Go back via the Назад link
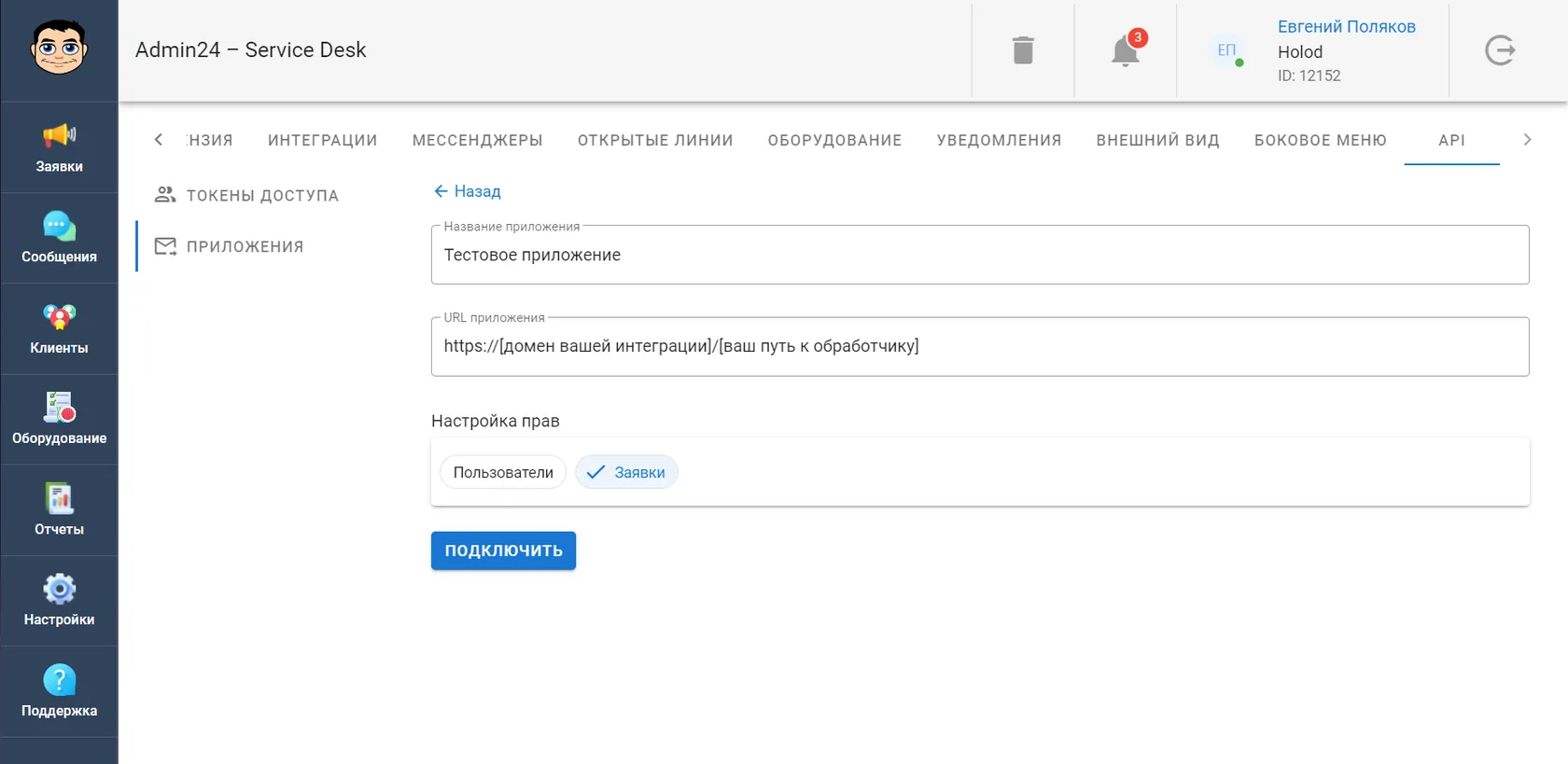The image size is (1568, 764). 468,191
